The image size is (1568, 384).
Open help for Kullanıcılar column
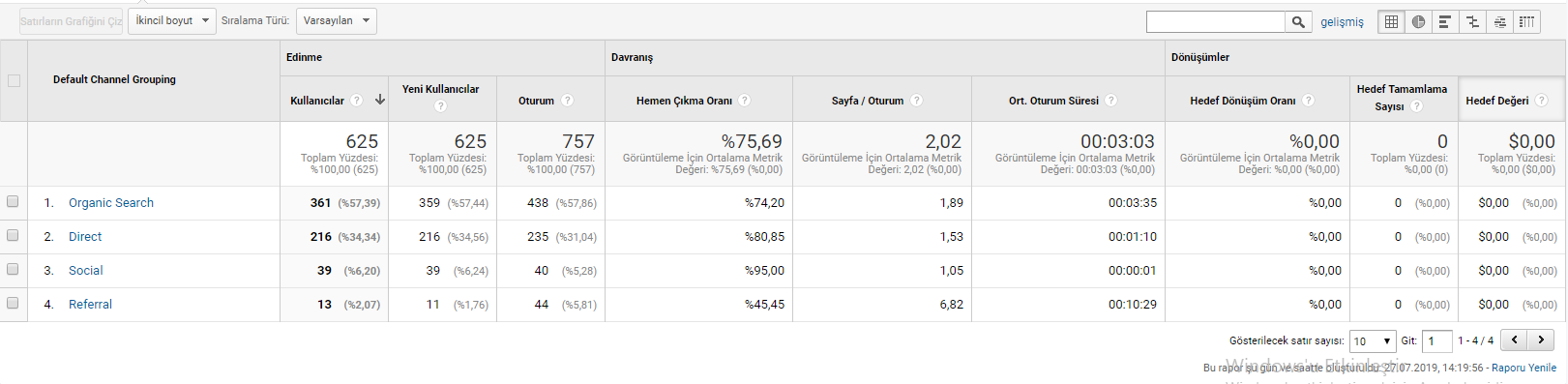click(x=357, y=101)
